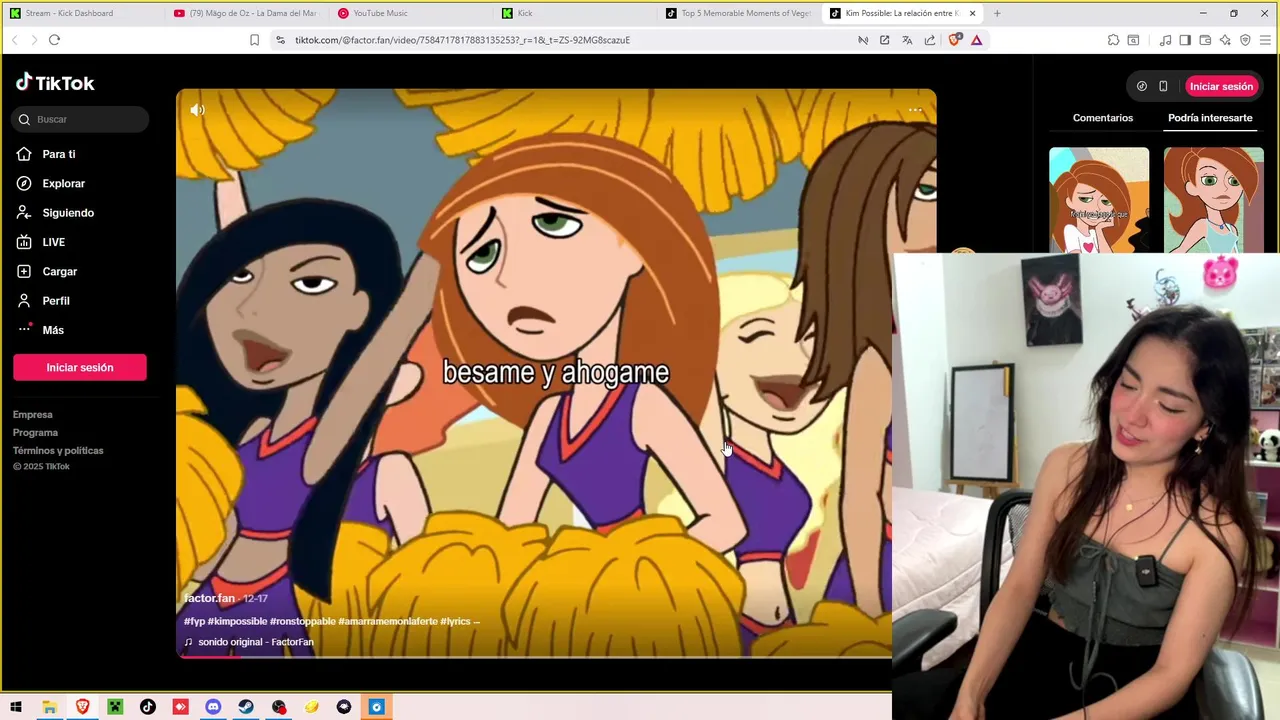
Task: Open the #amarramemonlaferte hashtag
Action: point(388,621)
